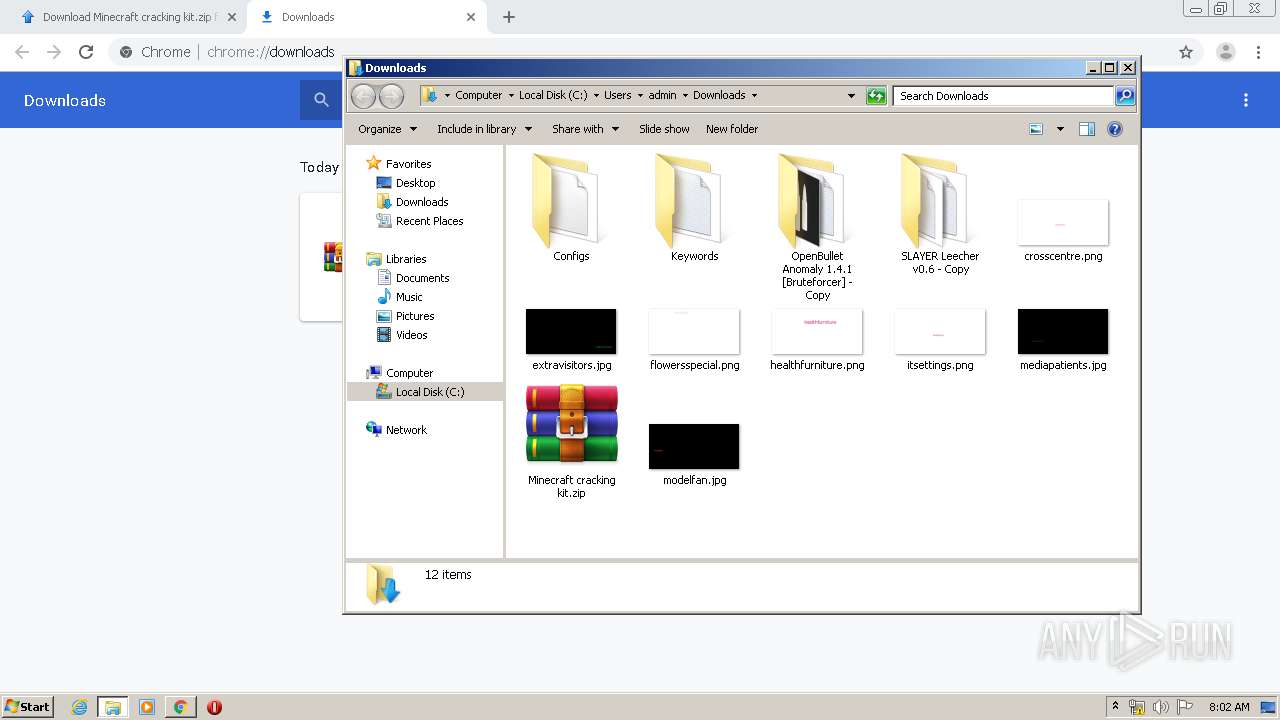Select flowersspecial.png file
This screenshot has height=720, width=1280.
click(694, 340)
